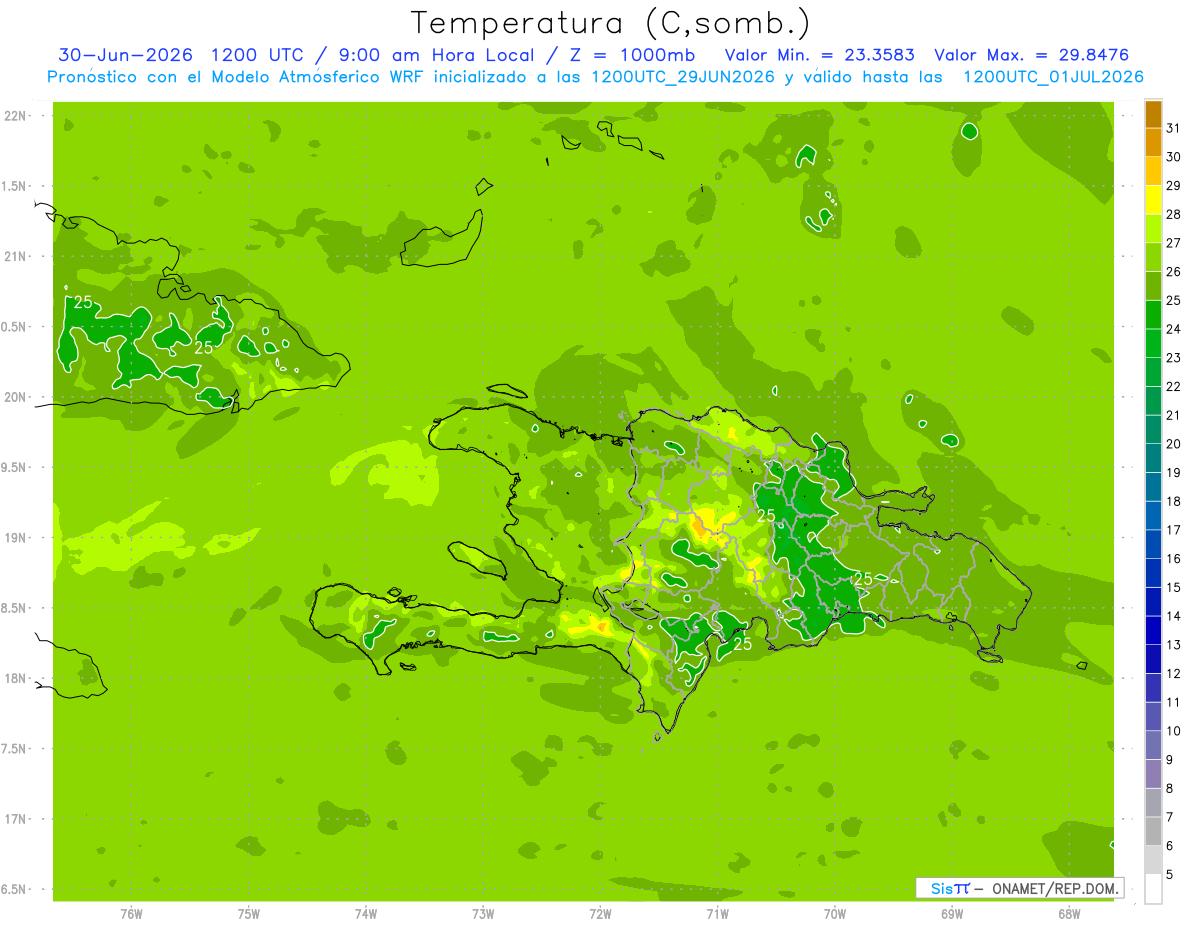Viewport: 1200px width, 927px height.
Task: Click the "17N" latitude label
Action: click(15, 819)
